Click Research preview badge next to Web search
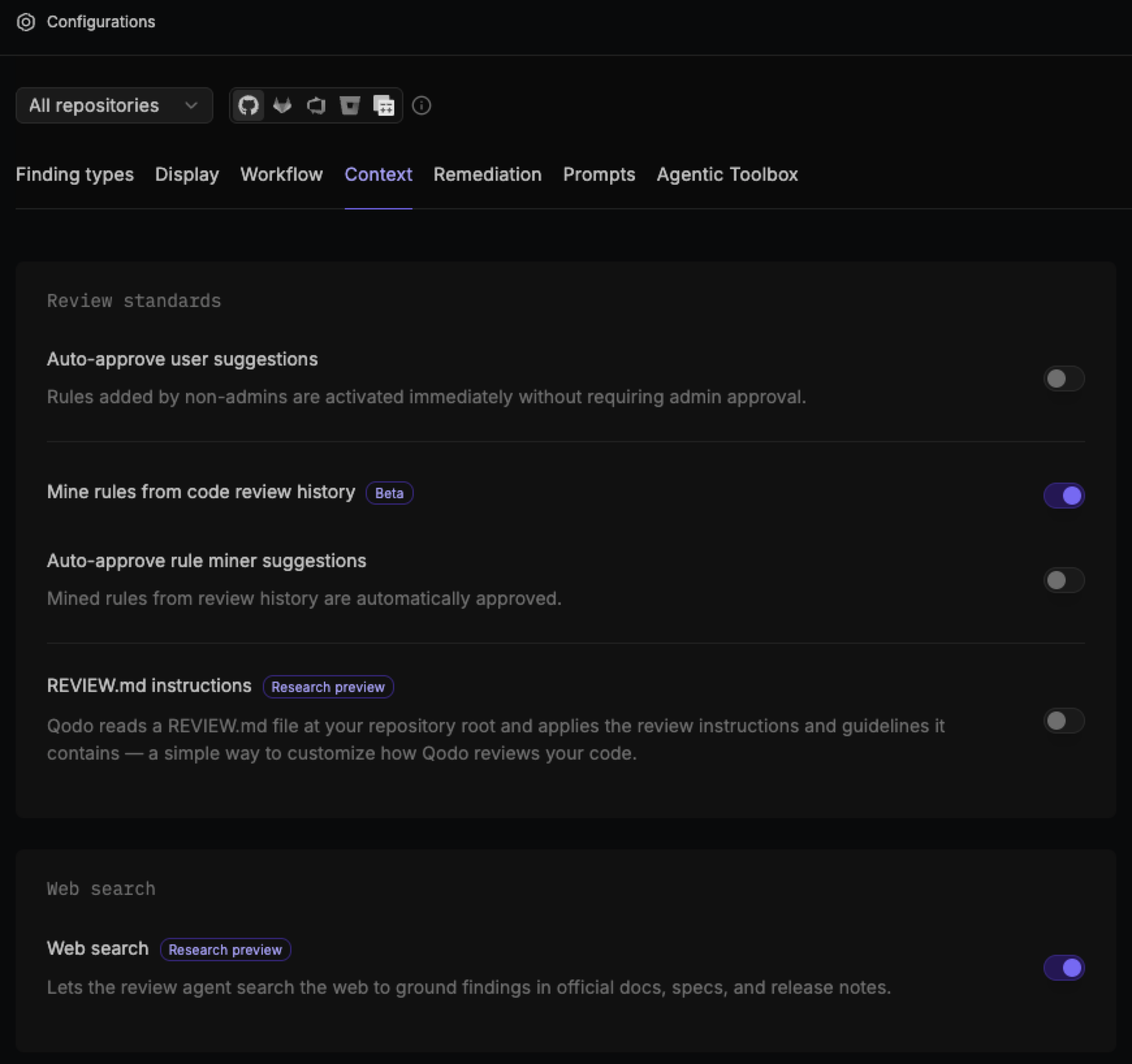This screenshot has width=1132, height=1064. [225, 950]
